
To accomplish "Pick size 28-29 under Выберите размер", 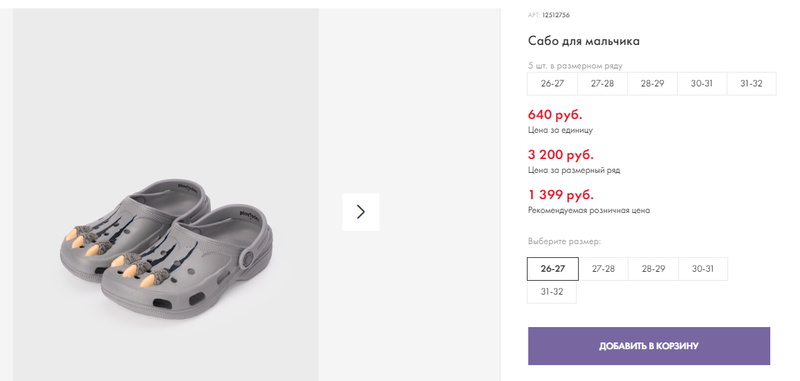I will (653, 269).
